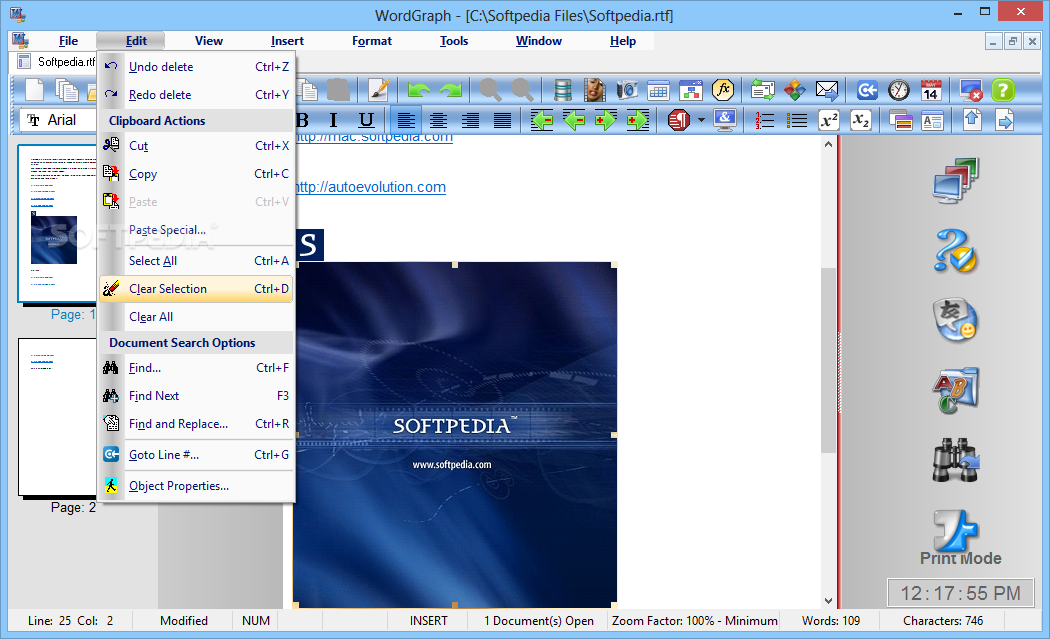Screen dimensions: 1050x639
Task: Click the leftmost green arrow with minus icon
Action: (541, 121)
